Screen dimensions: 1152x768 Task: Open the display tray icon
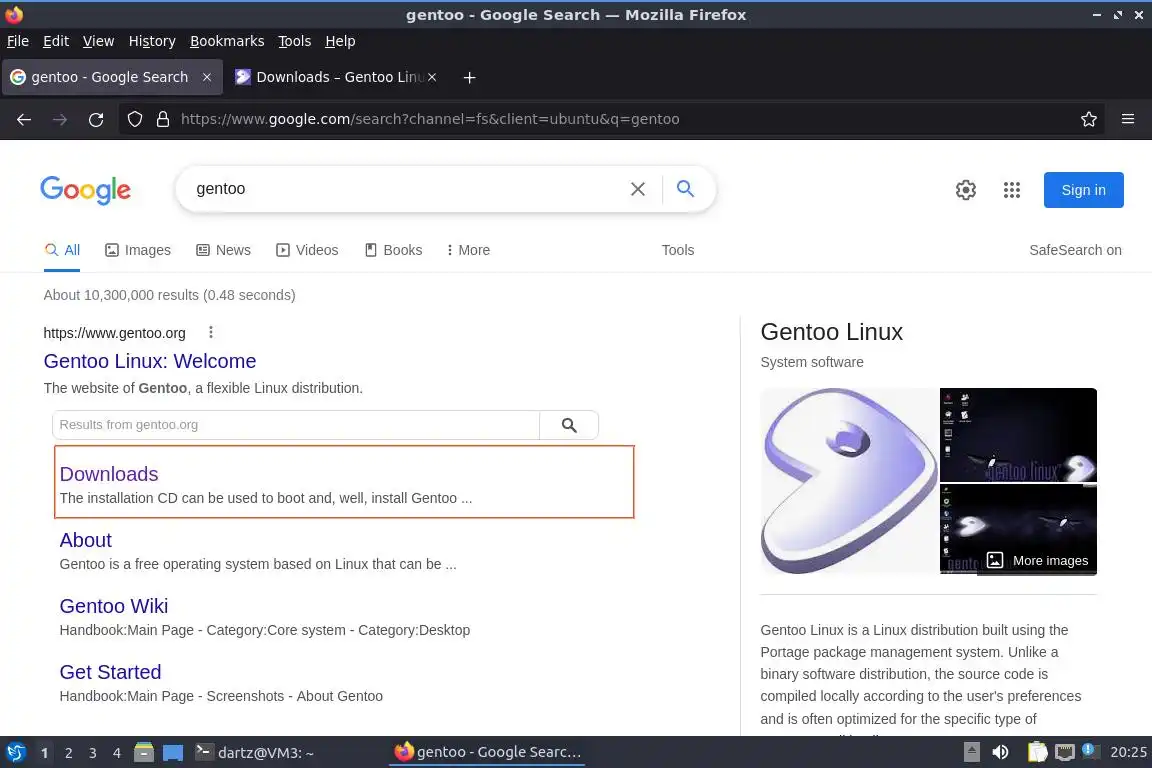pos(1065,752)
